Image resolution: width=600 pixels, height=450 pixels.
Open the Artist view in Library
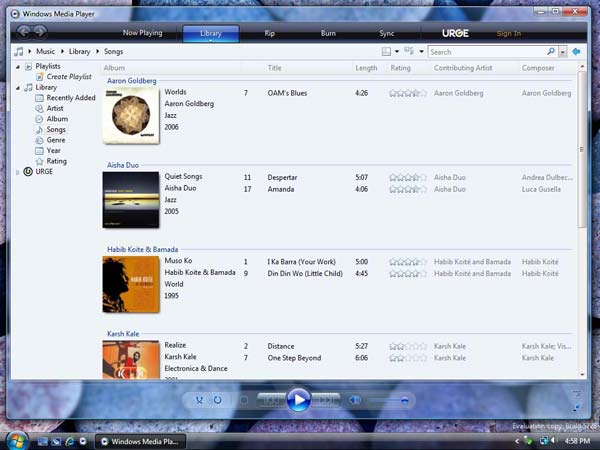pos(39,108)
